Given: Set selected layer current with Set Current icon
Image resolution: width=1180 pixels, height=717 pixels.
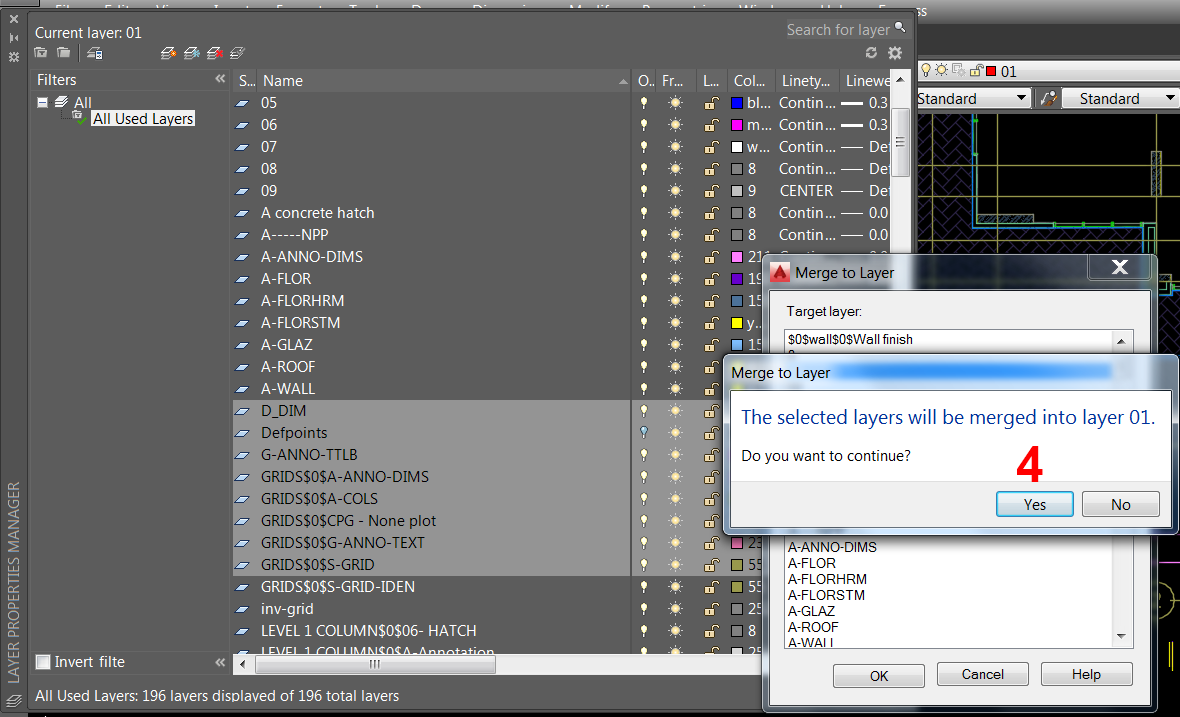Looking at the screenshot, I should [237, 52].
